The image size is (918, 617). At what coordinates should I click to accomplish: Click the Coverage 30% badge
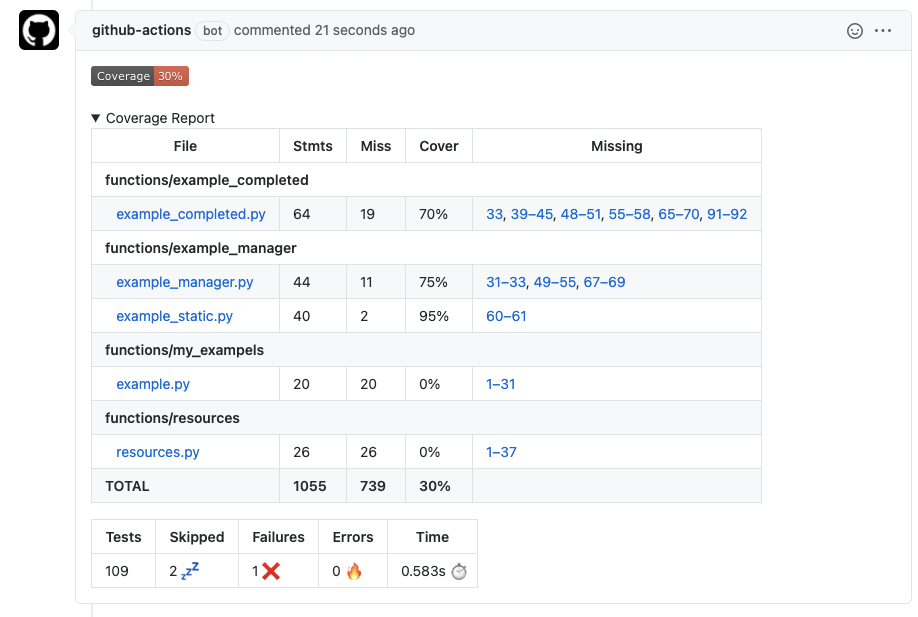[140, 76]
